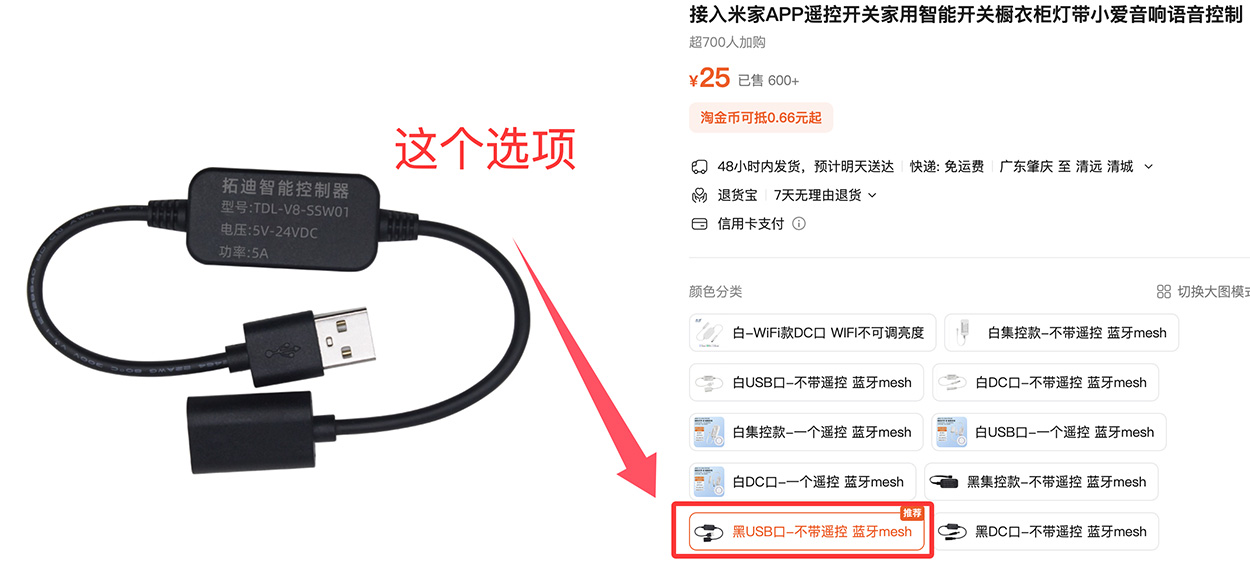Click the 淘金币可抵0.66元起 coupon badge
The width and height of the screenshot is (1250, 562).
pos(761,117)
